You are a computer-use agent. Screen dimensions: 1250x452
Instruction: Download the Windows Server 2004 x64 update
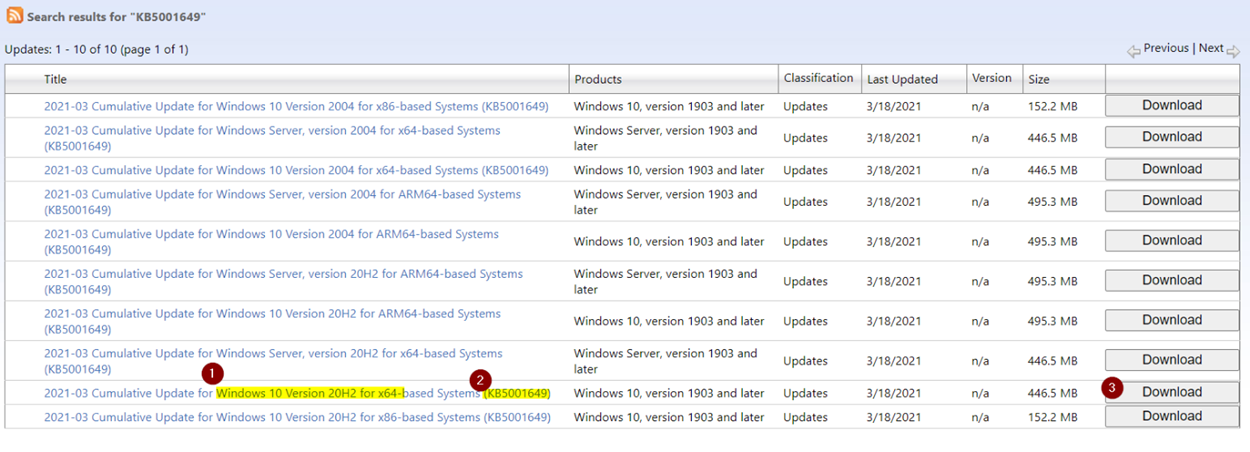(x=1172, y=137)
